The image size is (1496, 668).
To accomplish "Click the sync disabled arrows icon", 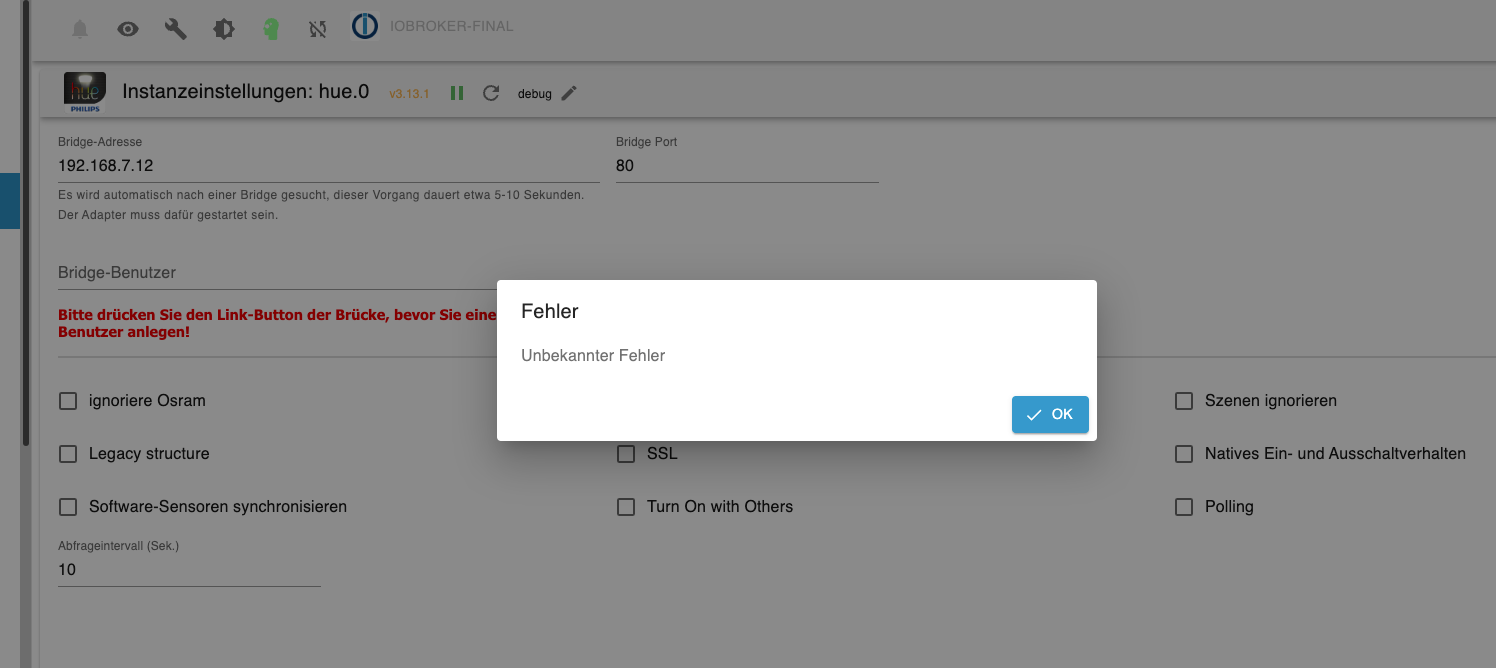I will pyautogui.click(x=318, y=29).
